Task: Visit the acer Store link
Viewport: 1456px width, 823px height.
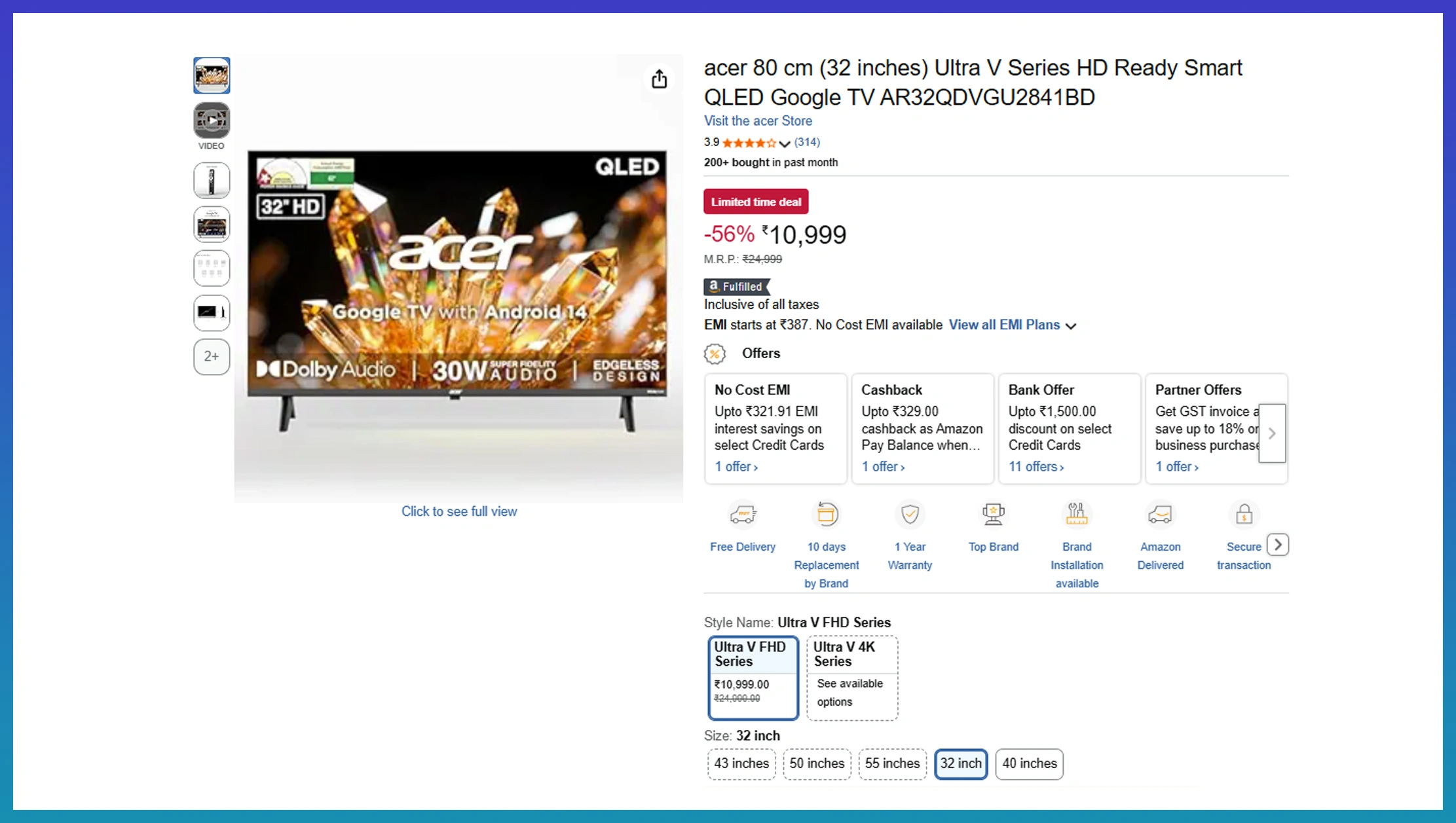Action: (758, 121)
